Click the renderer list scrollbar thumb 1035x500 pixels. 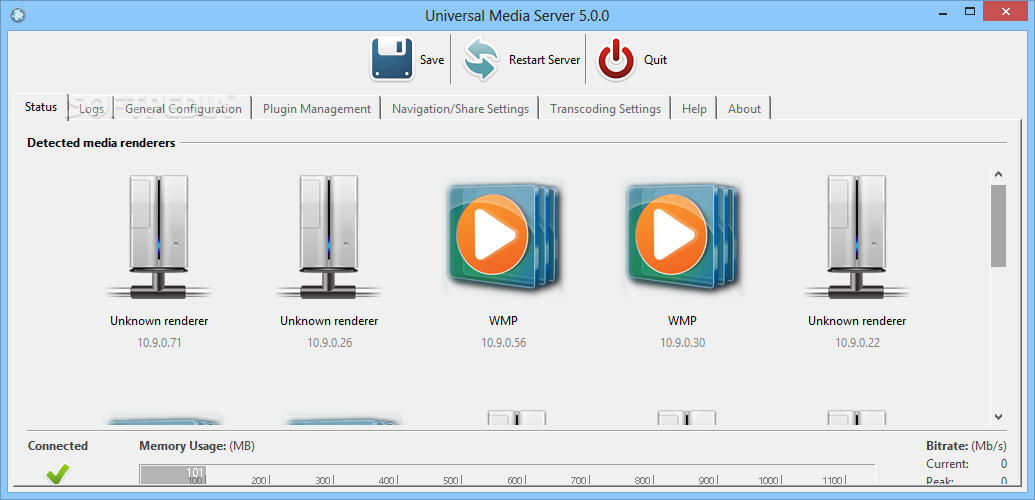pyautogui.click(x=998, y=226)
